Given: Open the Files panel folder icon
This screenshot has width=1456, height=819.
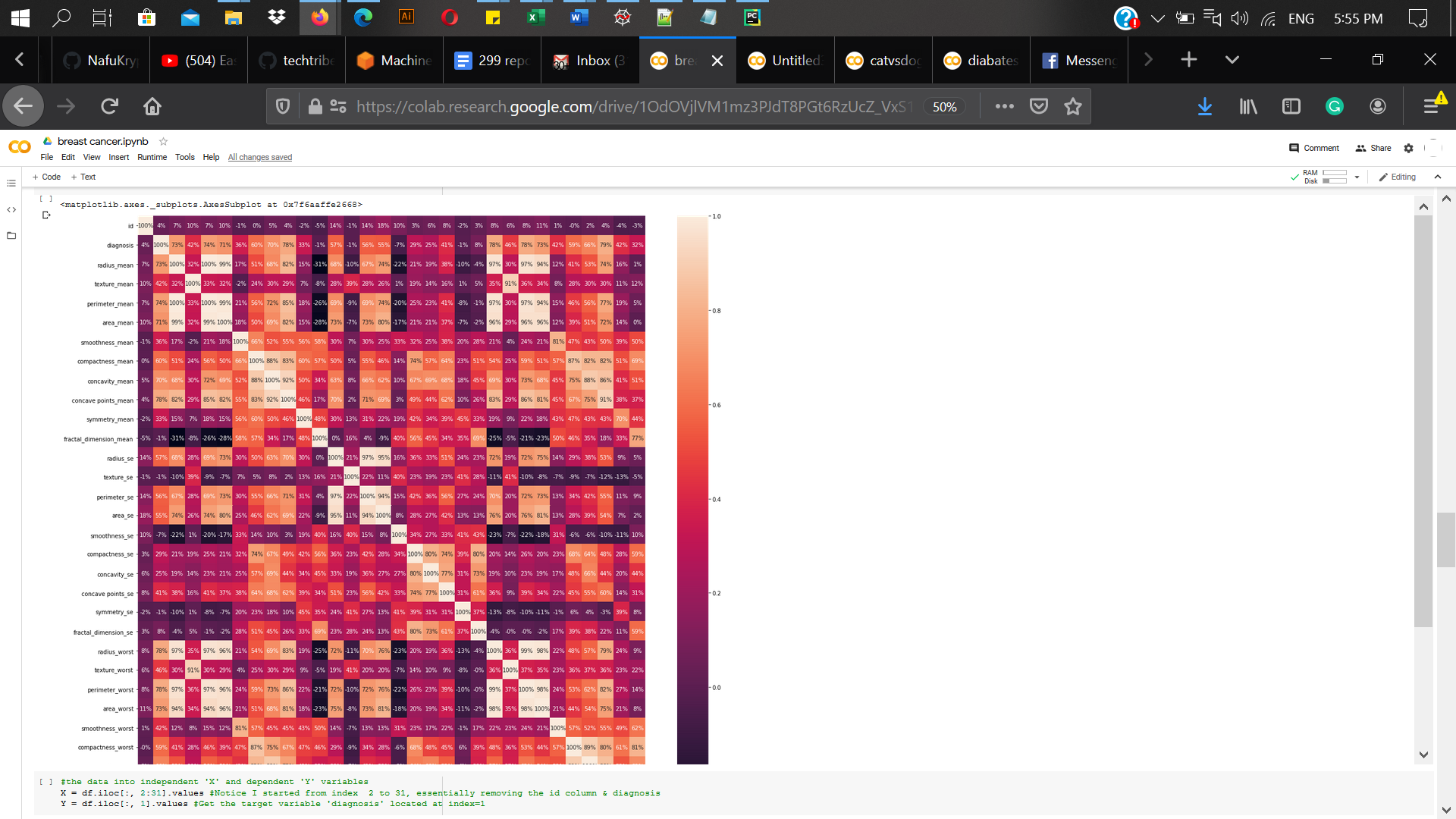Looking at the screenshot, I should (x=11, y=236).
